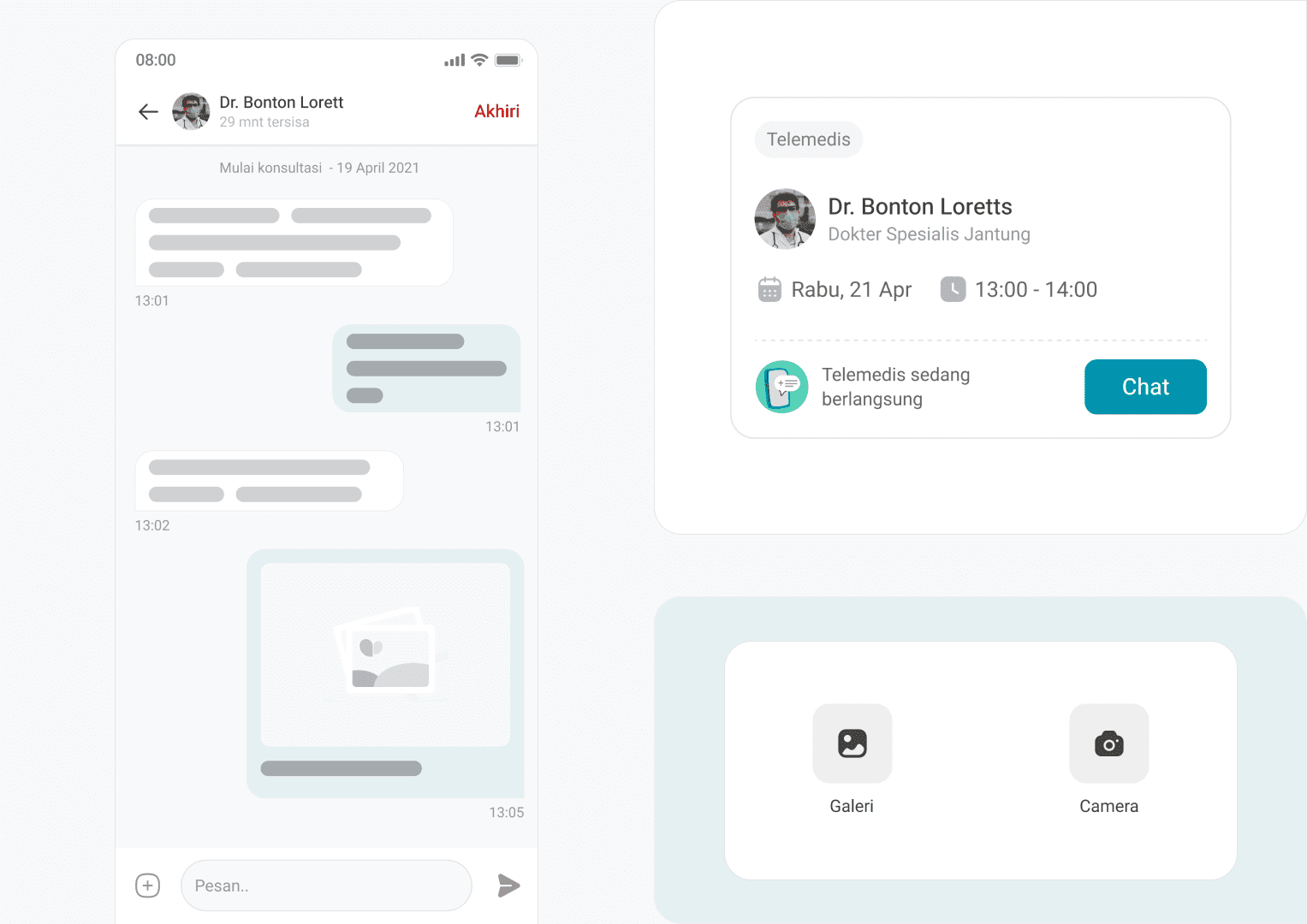Click the Chat button on Telemedis card
Screen dimensions: 1307x924
coord(1145,387)
